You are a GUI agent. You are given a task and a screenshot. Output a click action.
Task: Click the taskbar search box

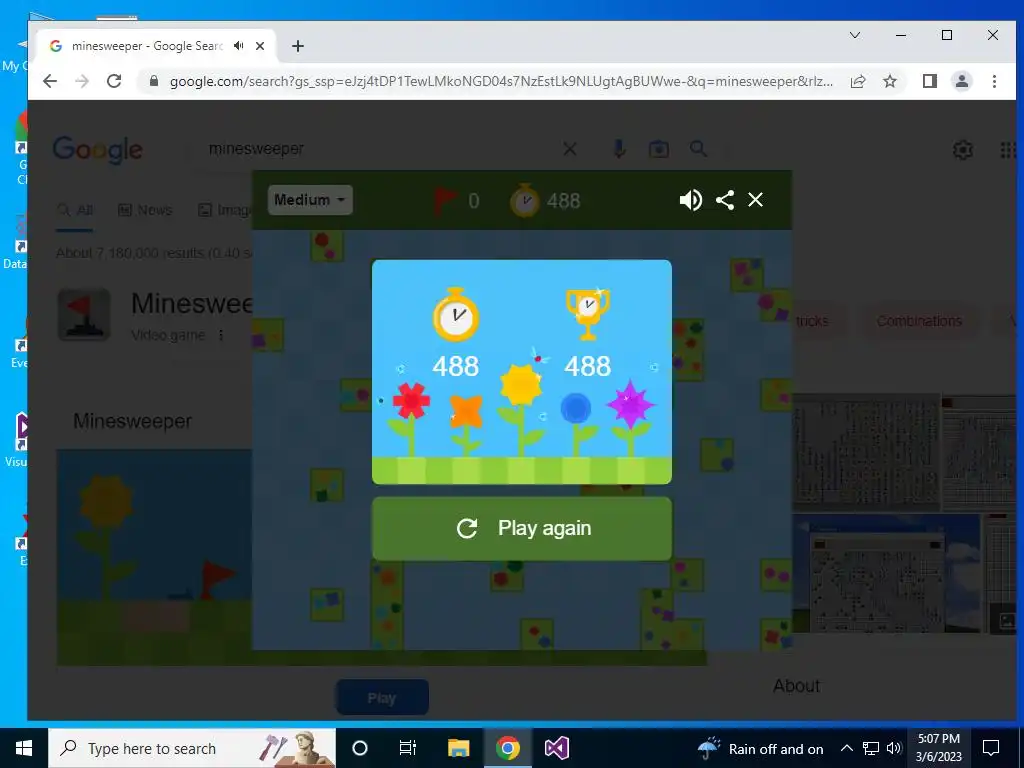[x=192, y=748]
